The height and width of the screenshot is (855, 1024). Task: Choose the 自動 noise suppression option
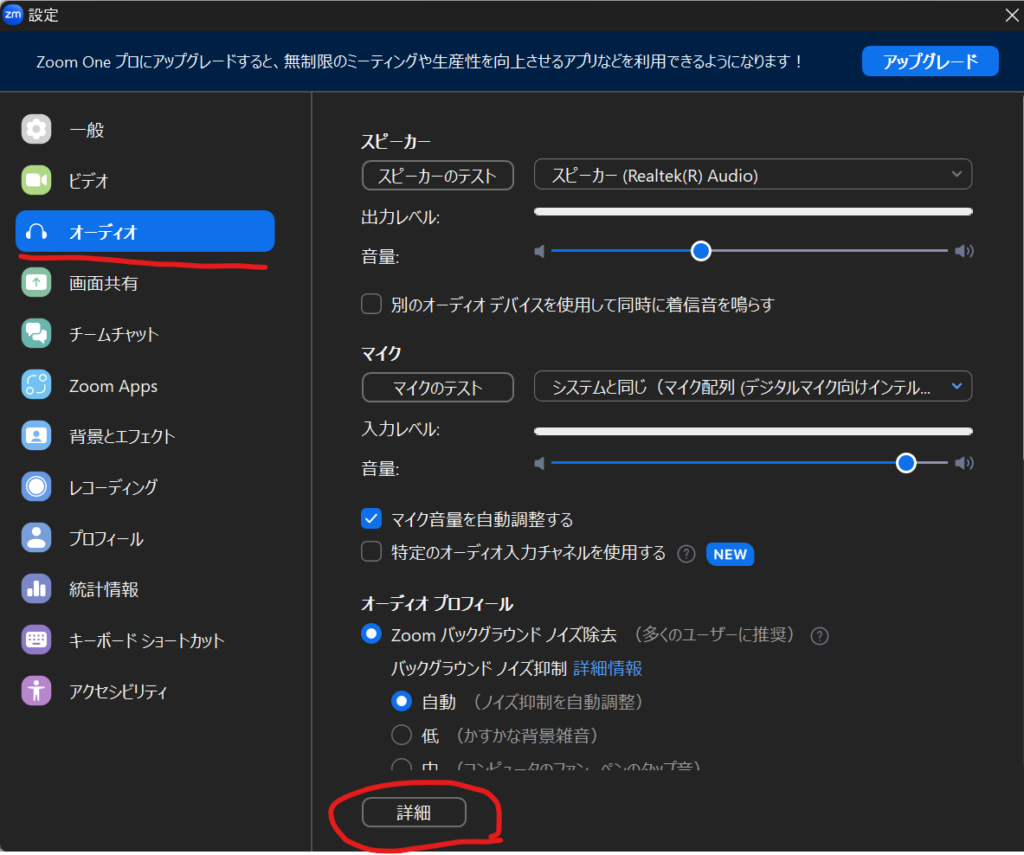(x=402, y=702)
